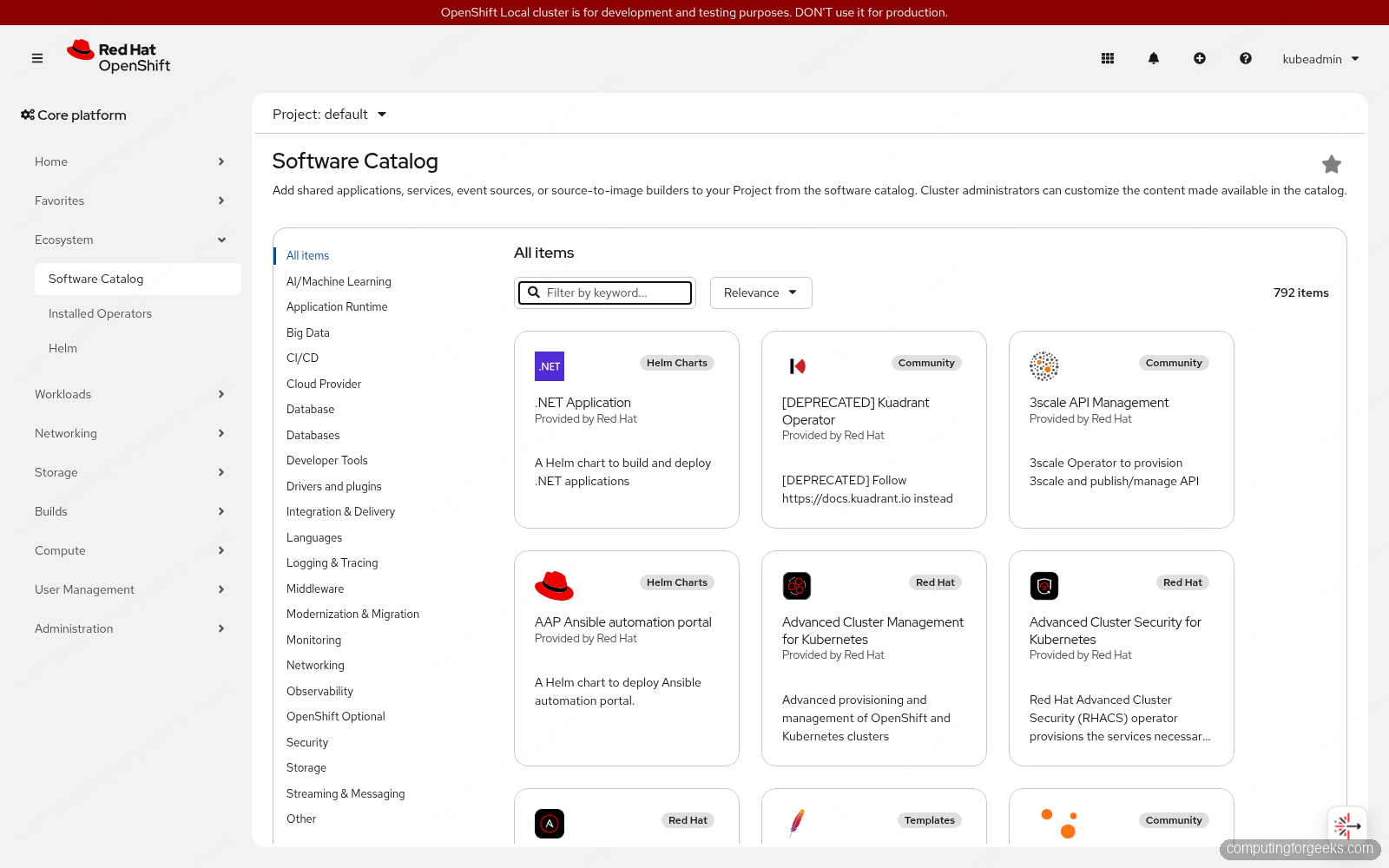Filter by Cloud Provider category

point(324,384)
